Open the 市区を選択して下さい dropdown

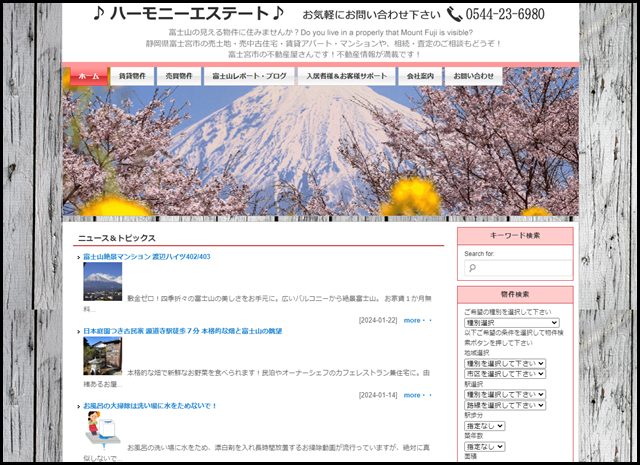coord(505,374)
